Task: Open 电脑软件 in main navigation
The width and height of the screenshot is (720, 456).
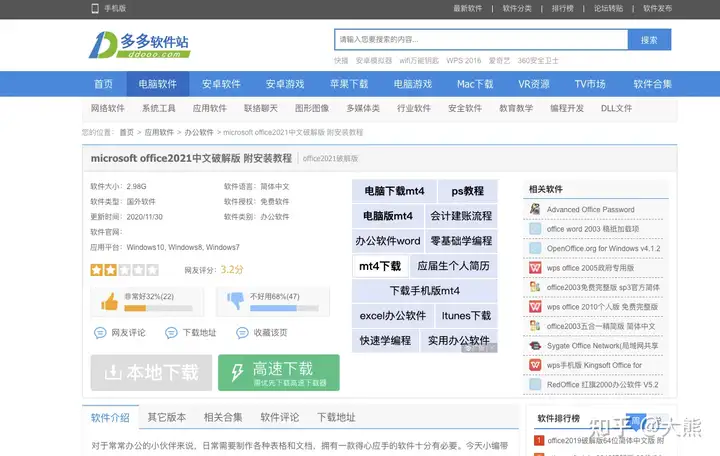Action: click(x=158, y=84)
